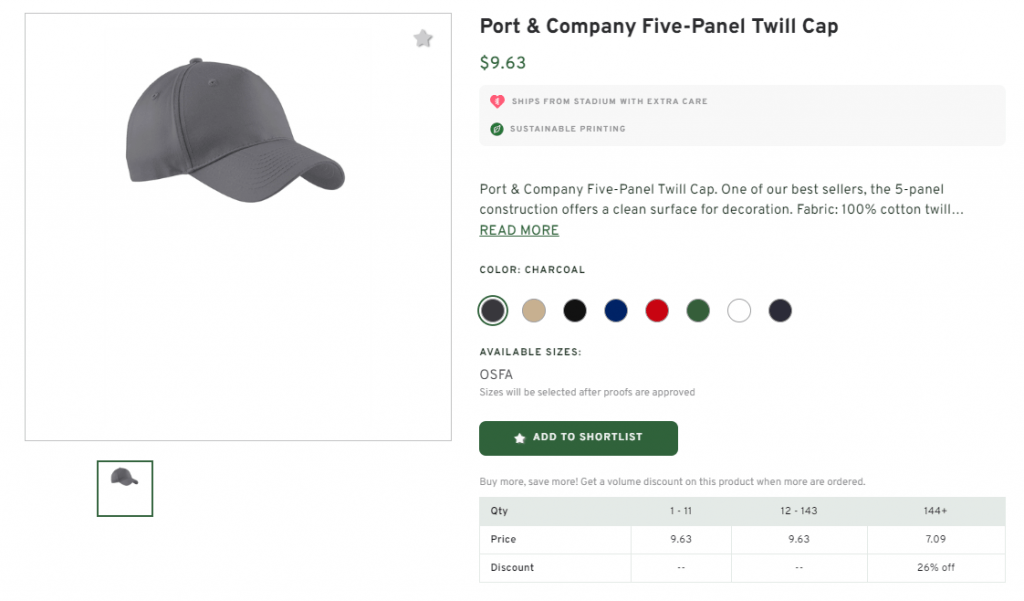Select the red color swatch

pyautogui.click(x=657, y=310)
